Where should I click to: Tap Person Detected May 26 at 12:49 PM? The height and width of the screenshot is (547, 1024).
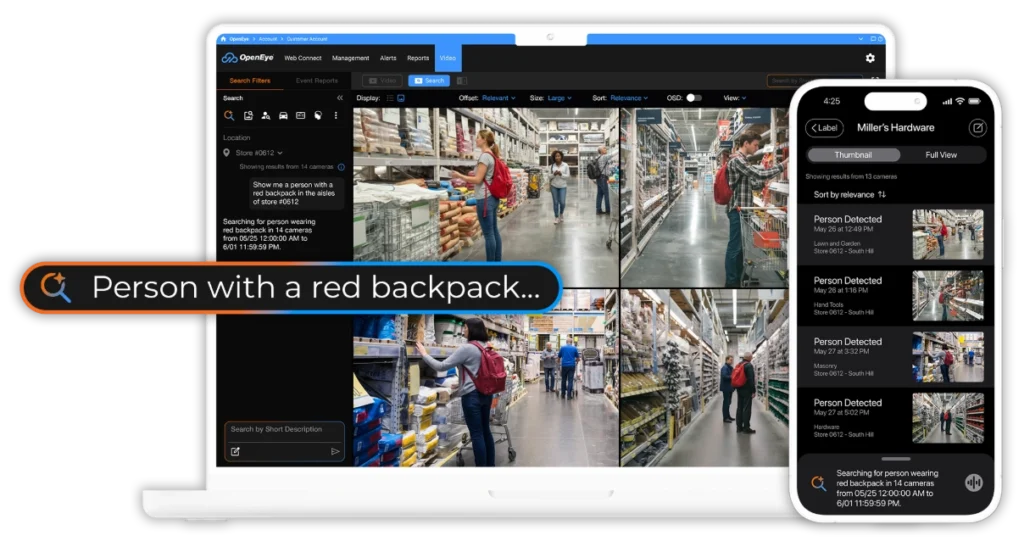point(895,234)
